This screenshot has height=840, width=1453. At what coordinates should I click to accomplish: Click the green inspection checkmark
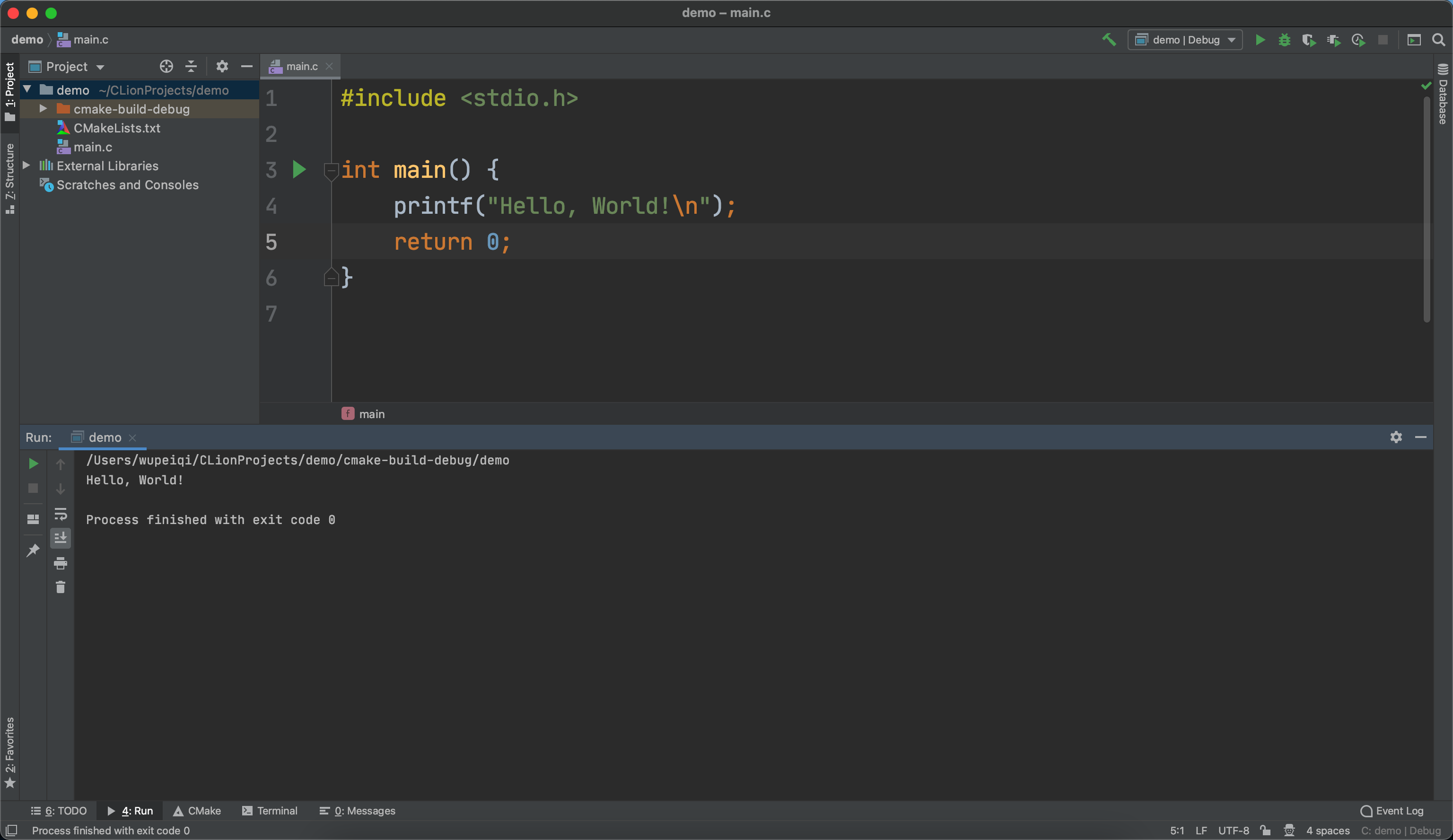[1426, 86]
